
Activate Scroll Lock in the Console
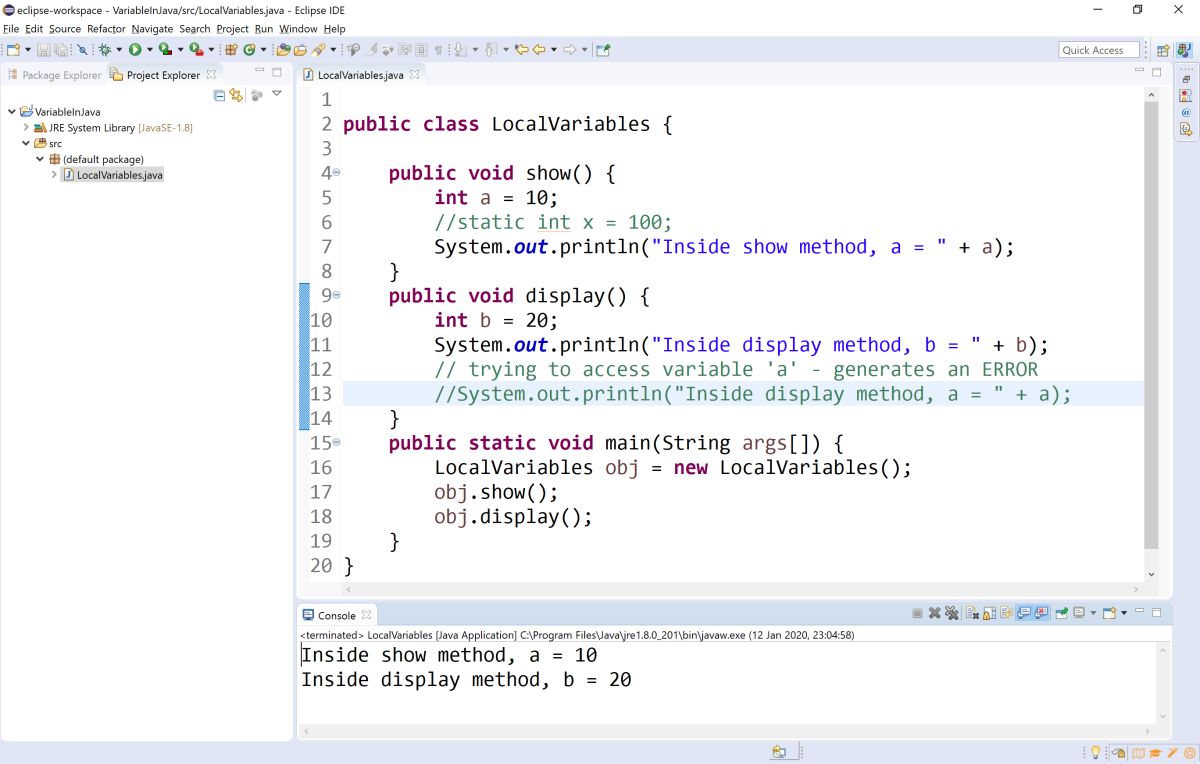[x=988, y=614]
